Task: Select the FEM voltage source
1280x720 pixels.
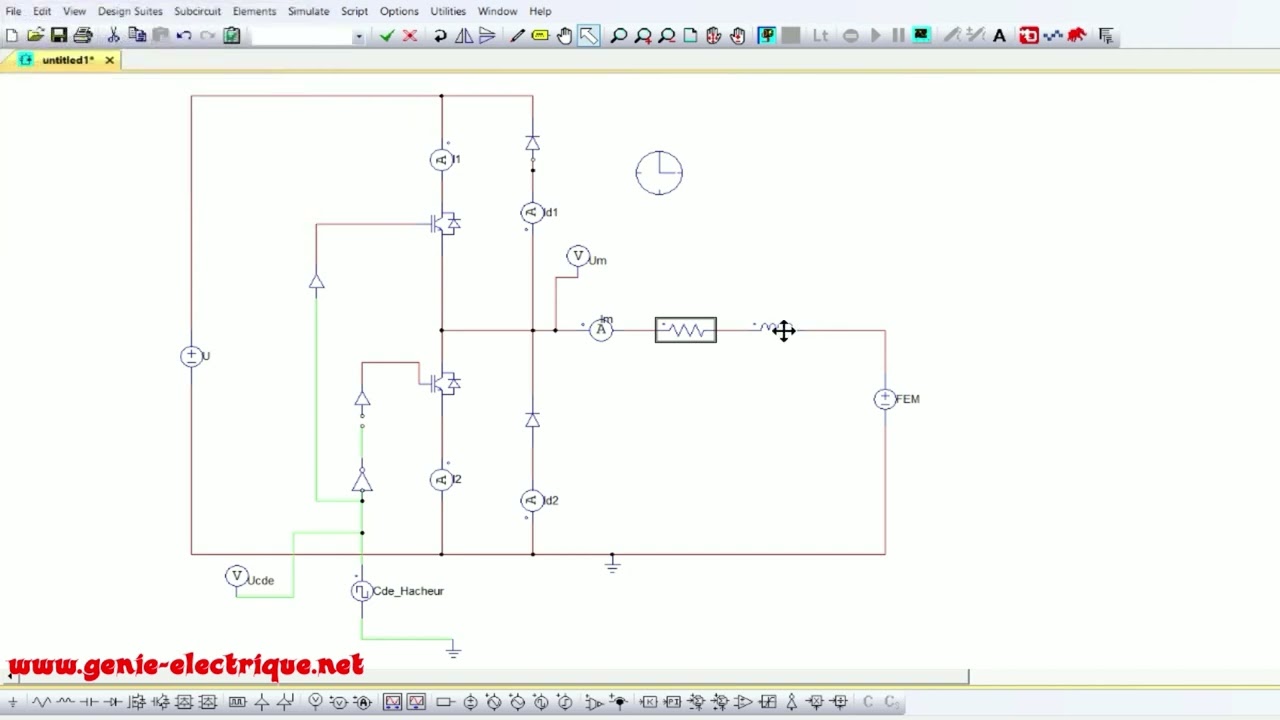Action: click(885, 399)
